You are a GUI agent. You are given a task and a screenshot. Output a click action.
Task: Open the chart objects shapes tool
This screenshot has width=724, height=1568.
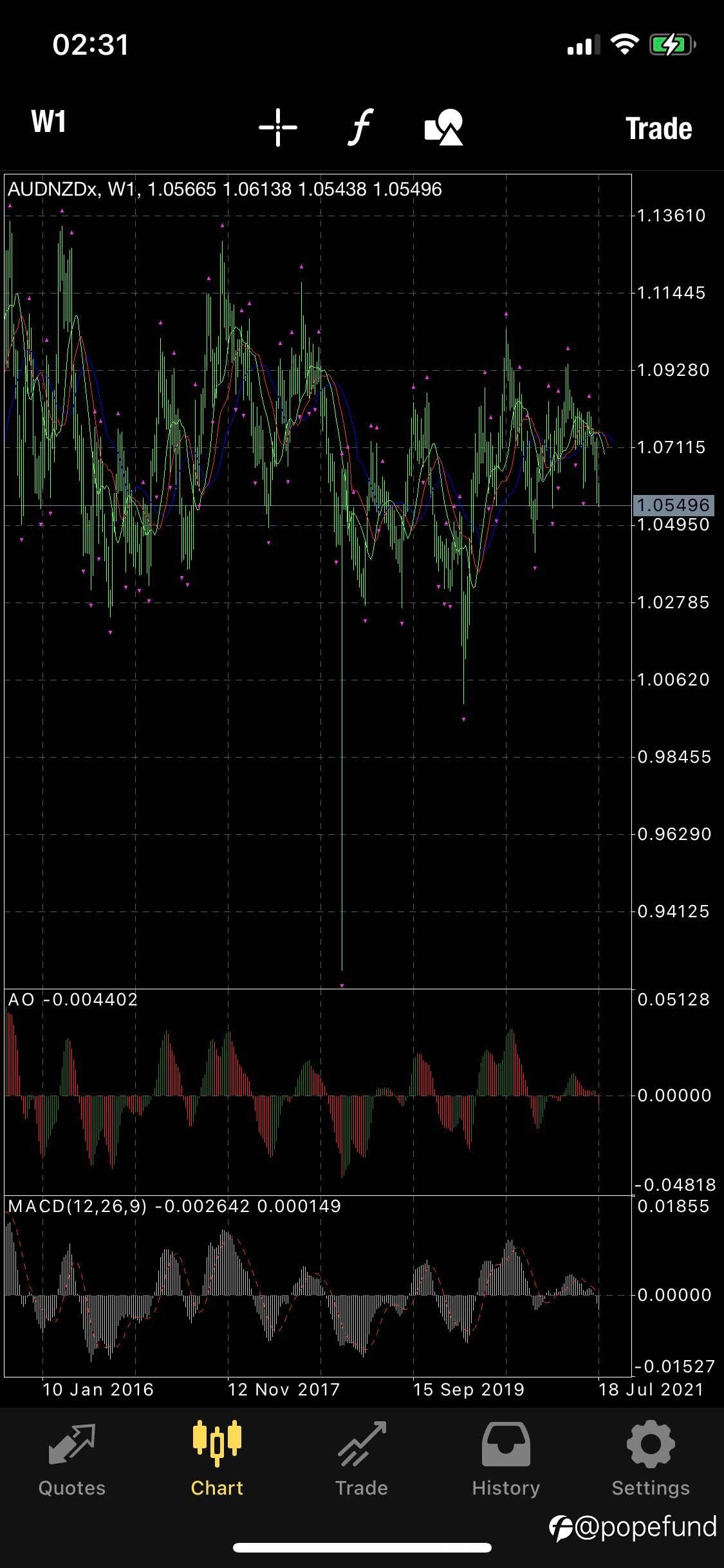click(x=444, y=127)
